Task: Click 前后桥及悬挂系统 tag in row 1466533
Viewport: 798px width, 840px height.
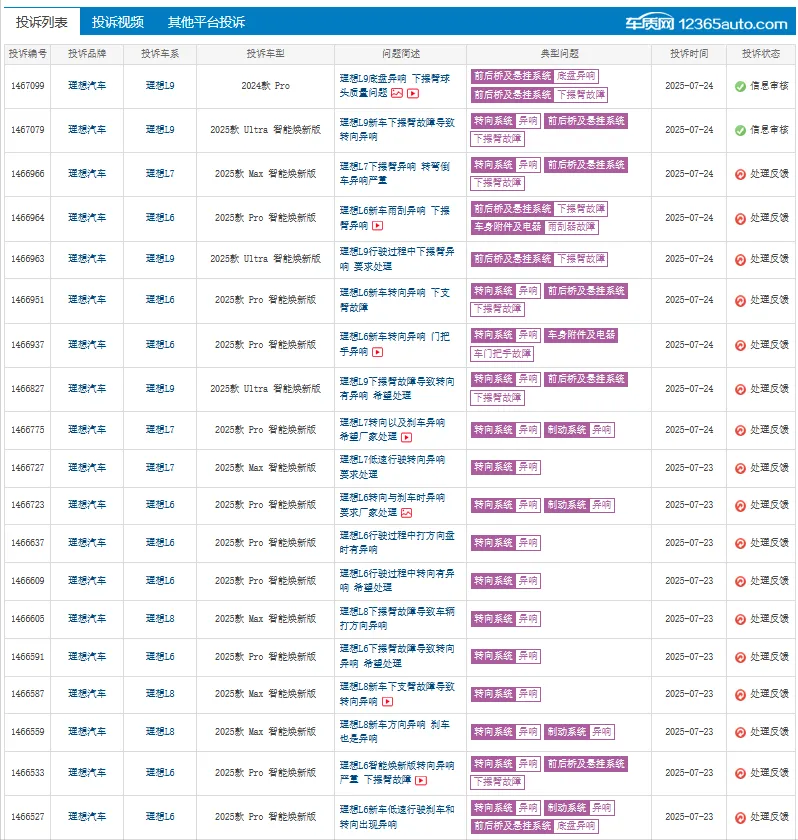Action: tap(586, 764)
